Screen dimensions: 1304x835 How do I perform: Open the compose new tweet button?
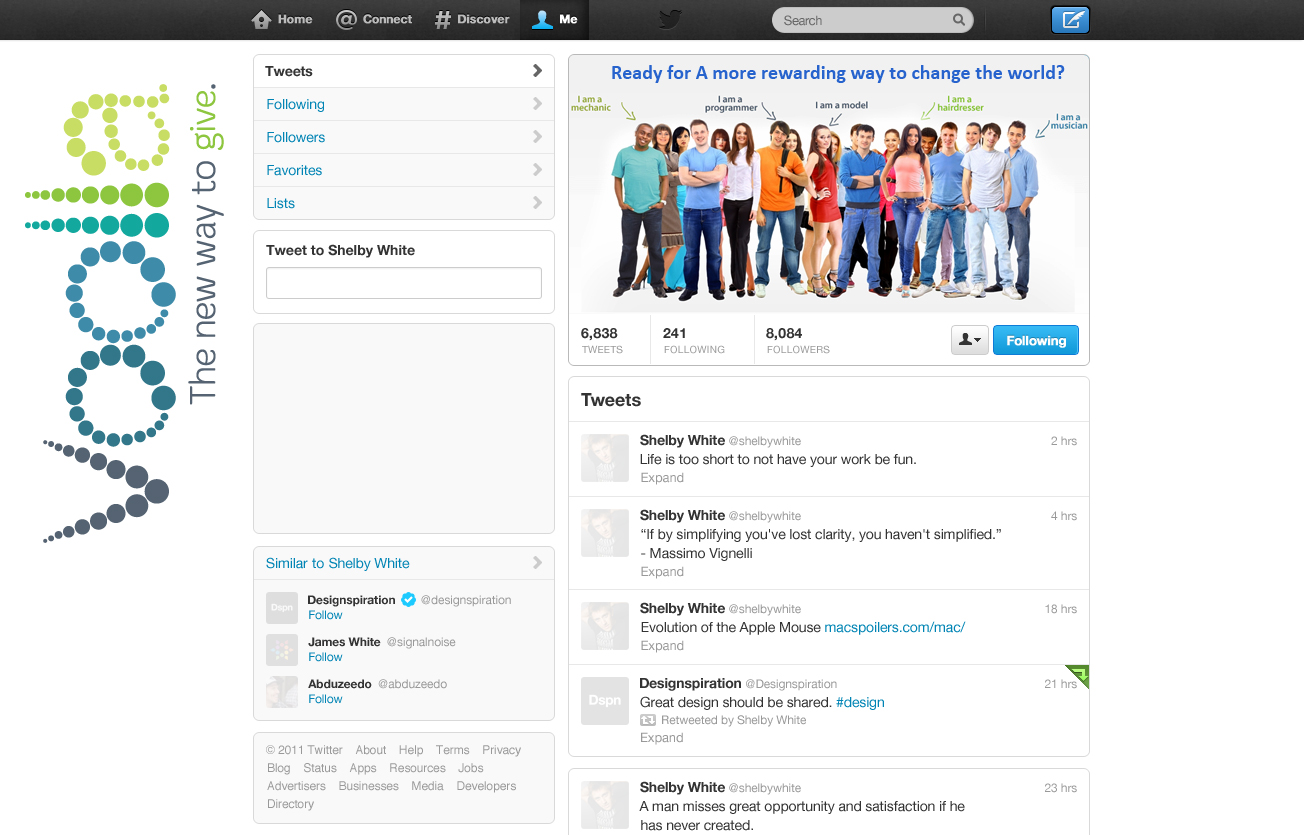click(x=1070, y=20)
